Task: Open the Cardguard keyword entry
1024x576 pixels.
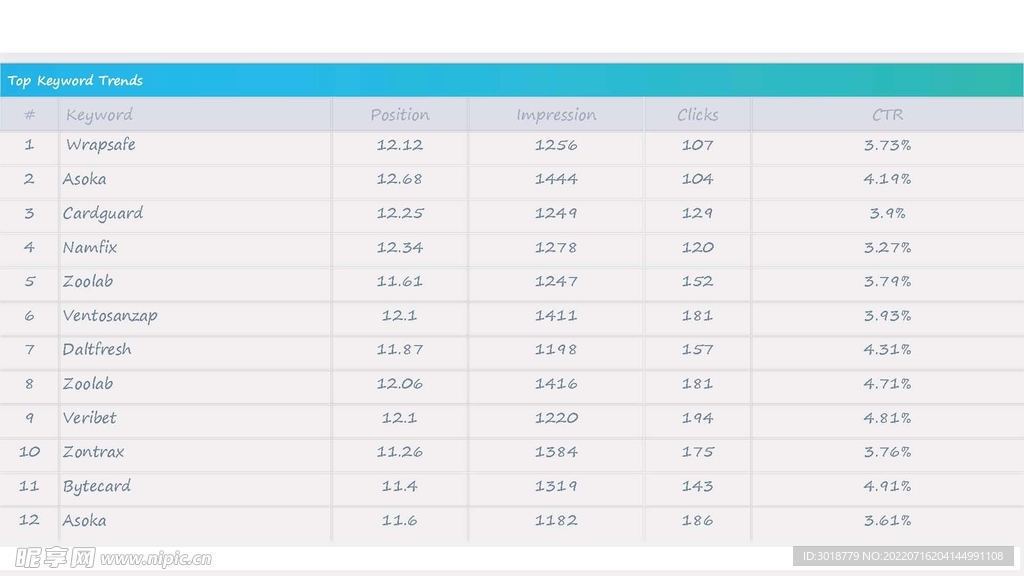Action: click(x=103, y=213)
